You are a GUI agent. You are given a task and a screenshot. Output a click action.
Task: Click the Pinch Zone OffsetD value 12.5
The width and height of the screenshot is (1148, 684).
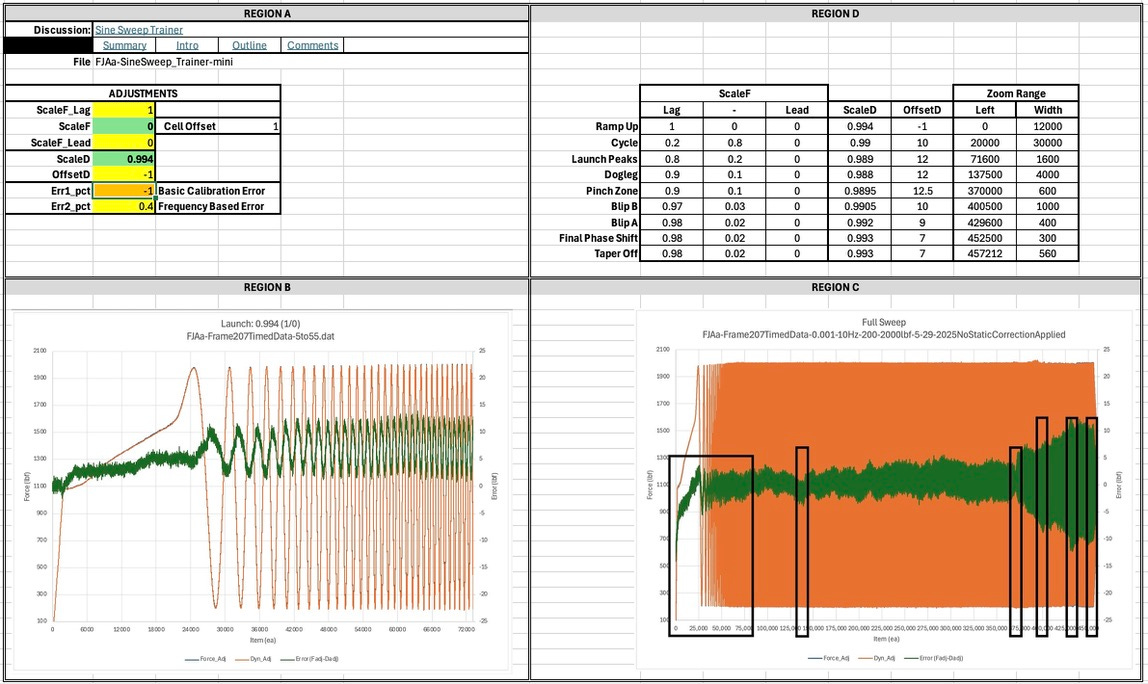pyautogui.click(x=921, y=190)
